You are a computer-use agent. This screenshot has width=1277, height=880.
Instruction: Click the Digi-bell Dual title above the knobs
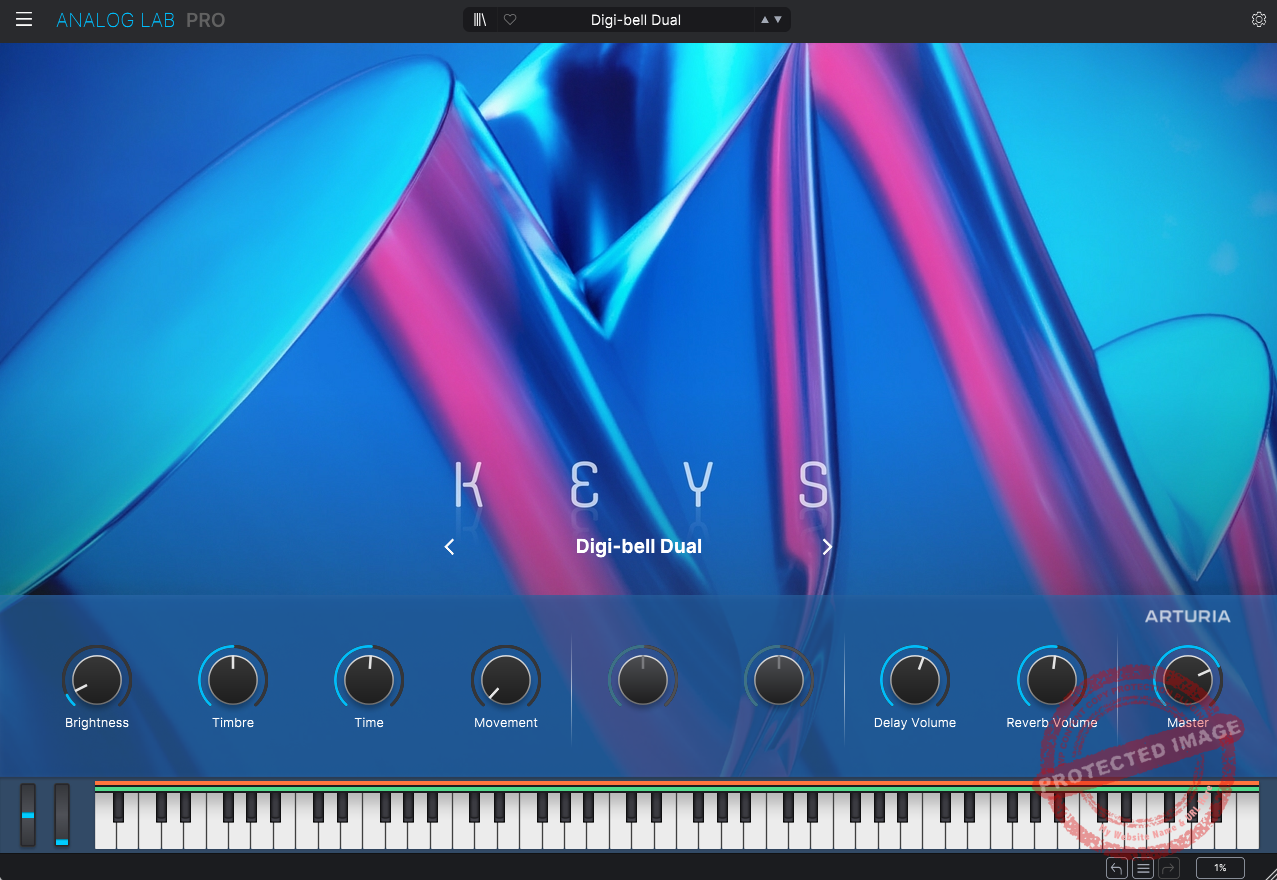coord(639,546)
